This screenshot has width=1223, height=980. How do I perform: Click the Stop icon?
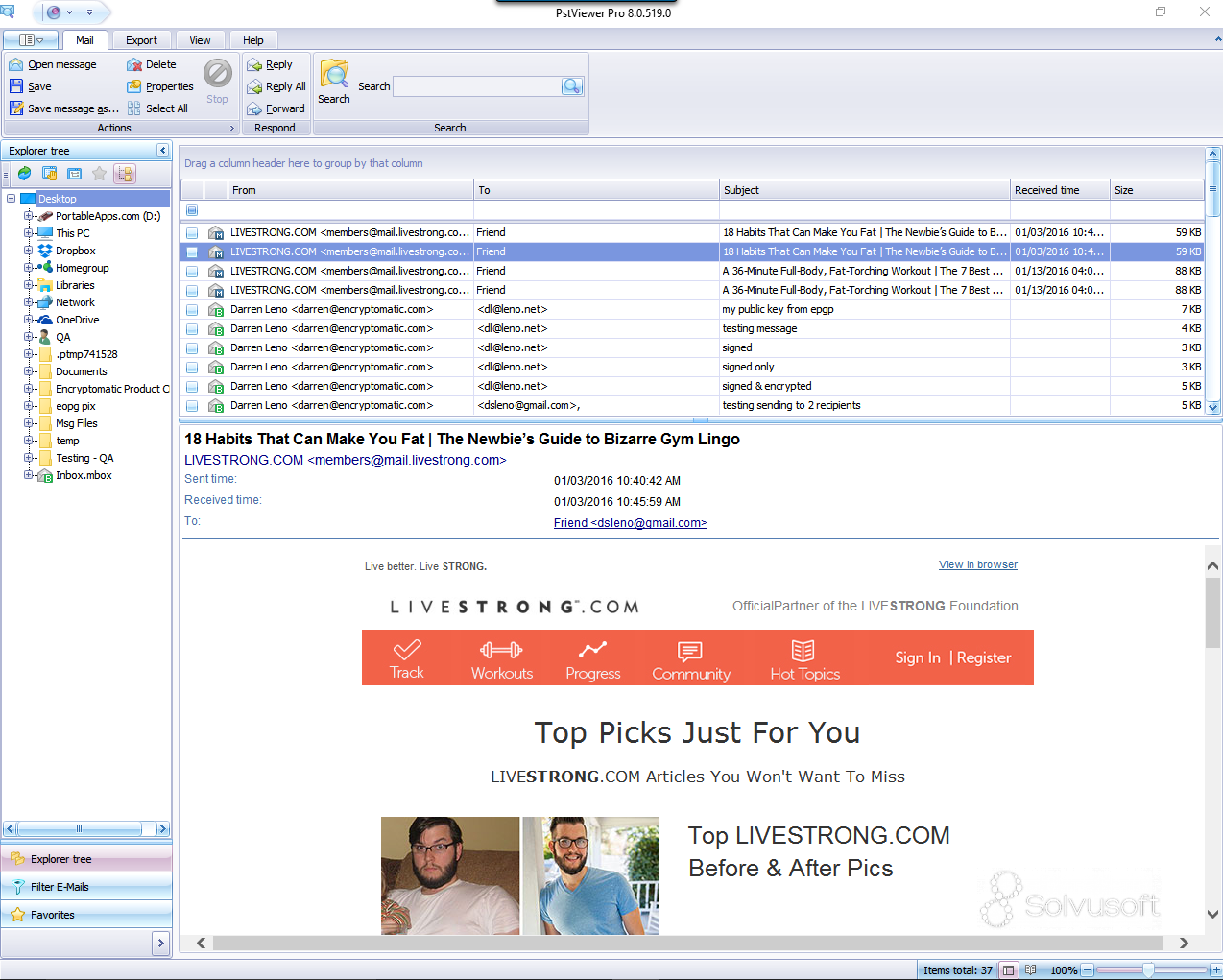(218, 73)
